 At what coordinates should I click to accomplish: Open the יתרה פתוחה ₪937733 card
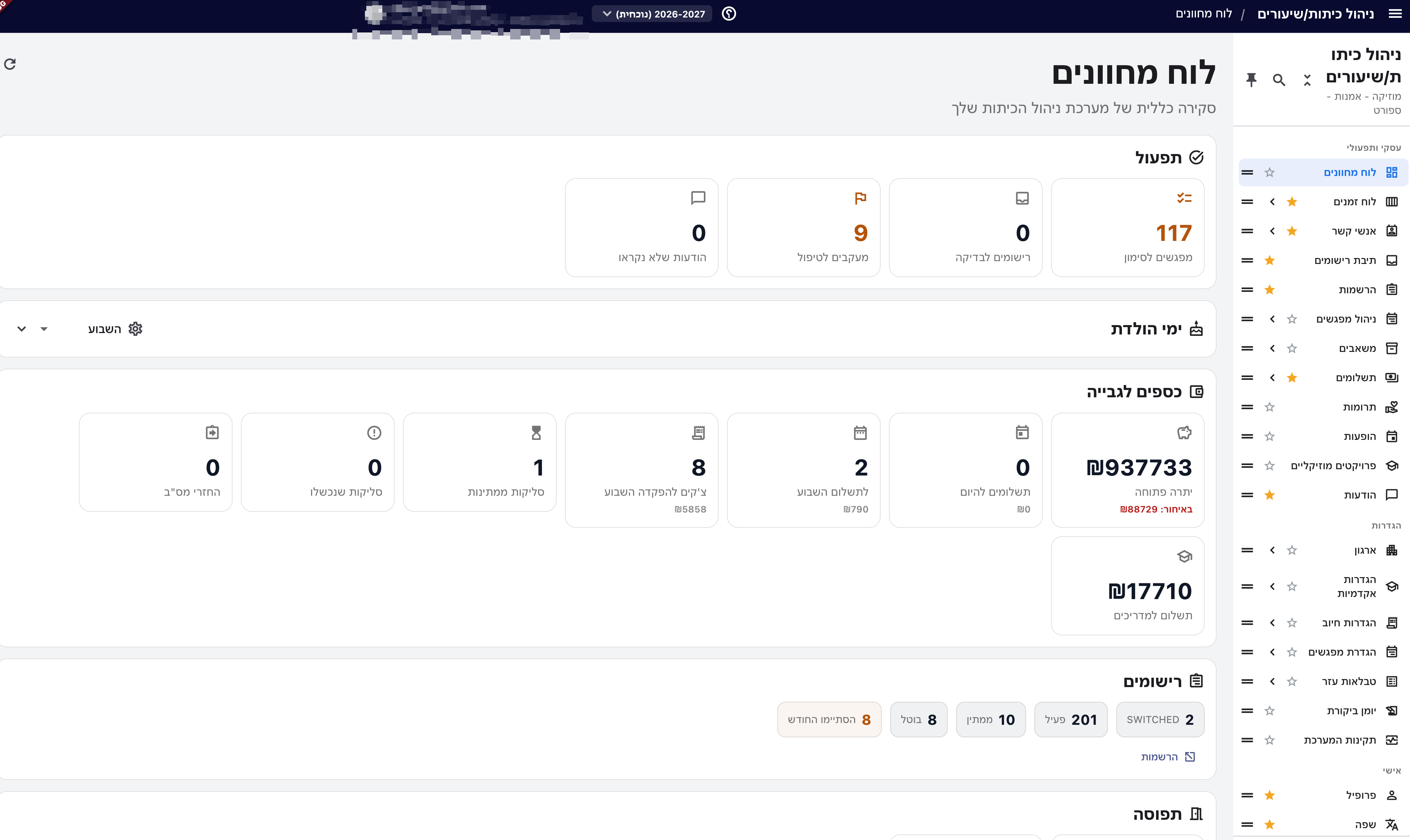1128,470
